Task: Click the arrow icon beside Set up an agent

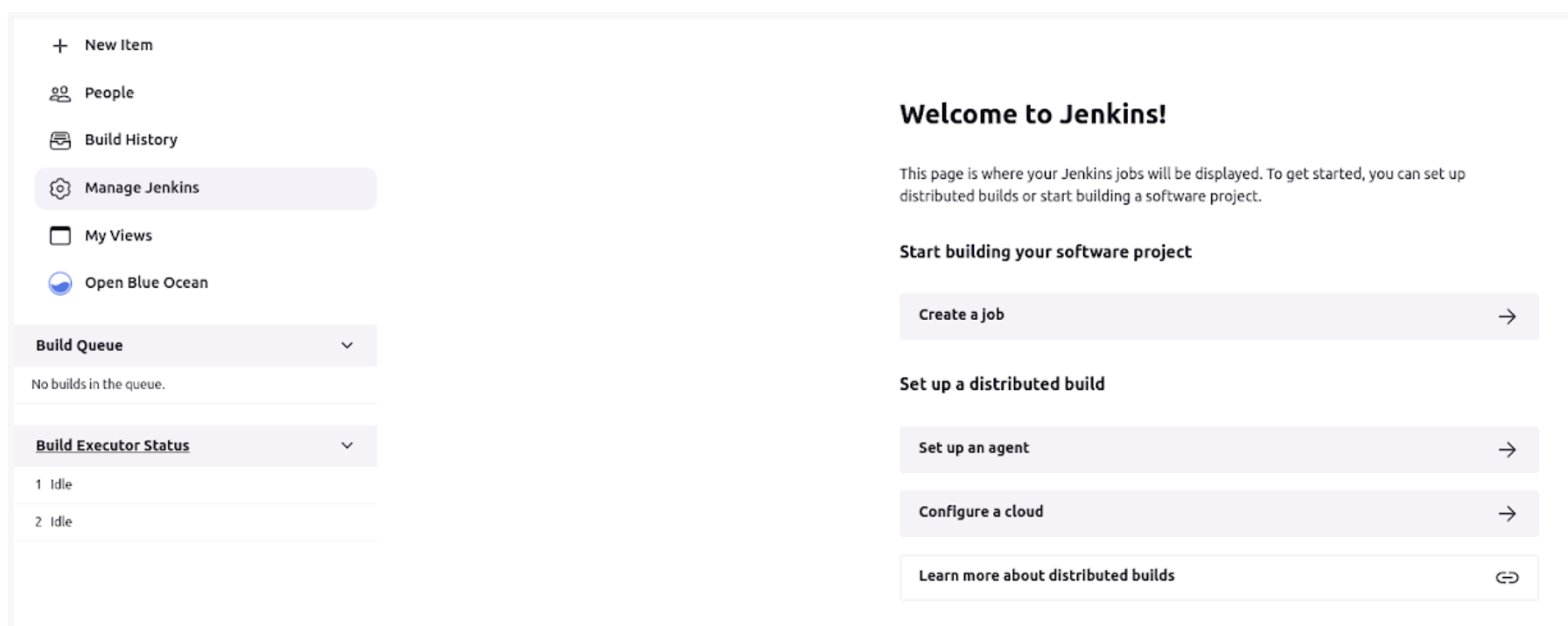Action: click(1508, 448)
